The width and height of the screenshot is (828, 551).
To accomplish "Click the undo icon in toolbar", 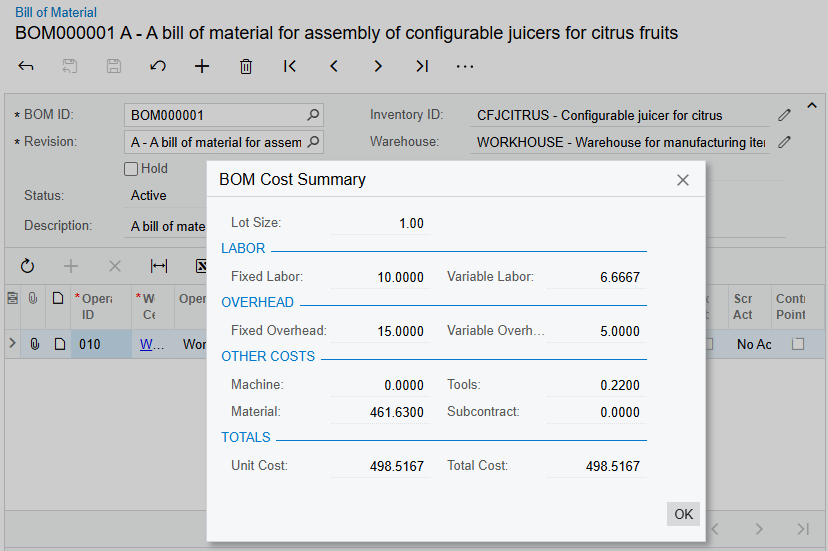I will (x=158, y=67).
